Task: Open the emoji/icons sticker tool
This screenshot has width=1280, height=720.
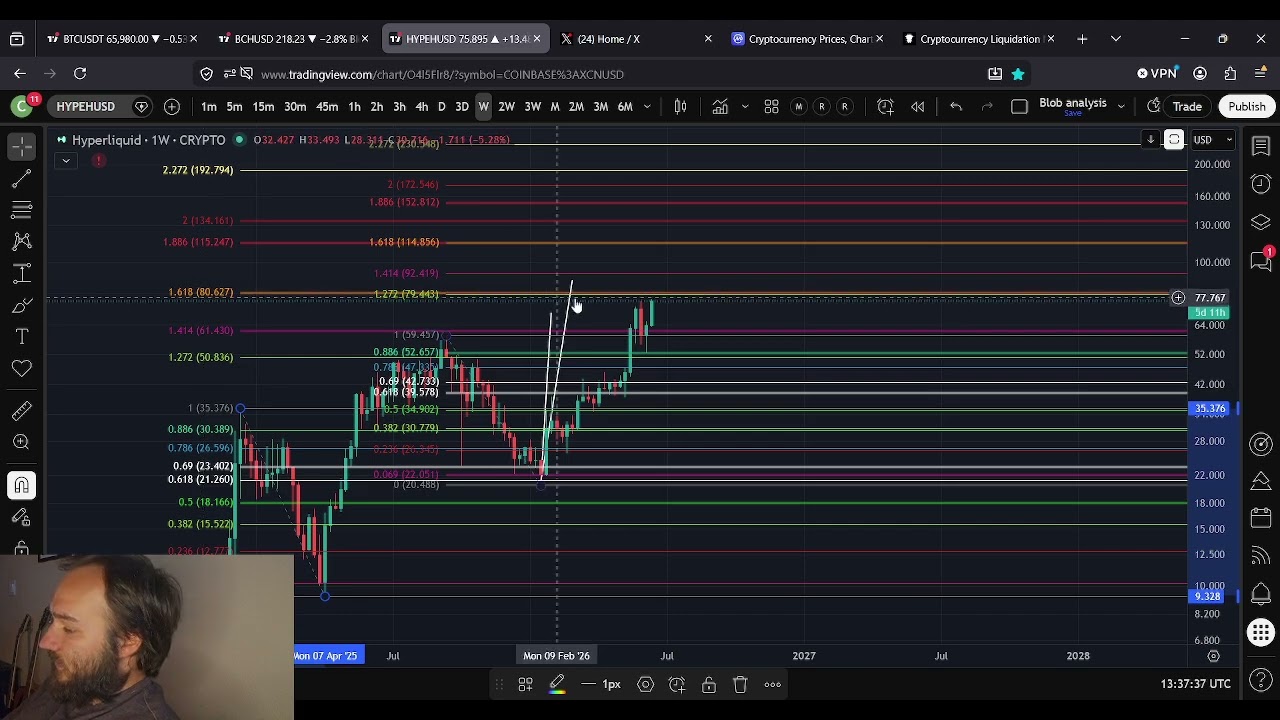Action: tap(21, 369)
